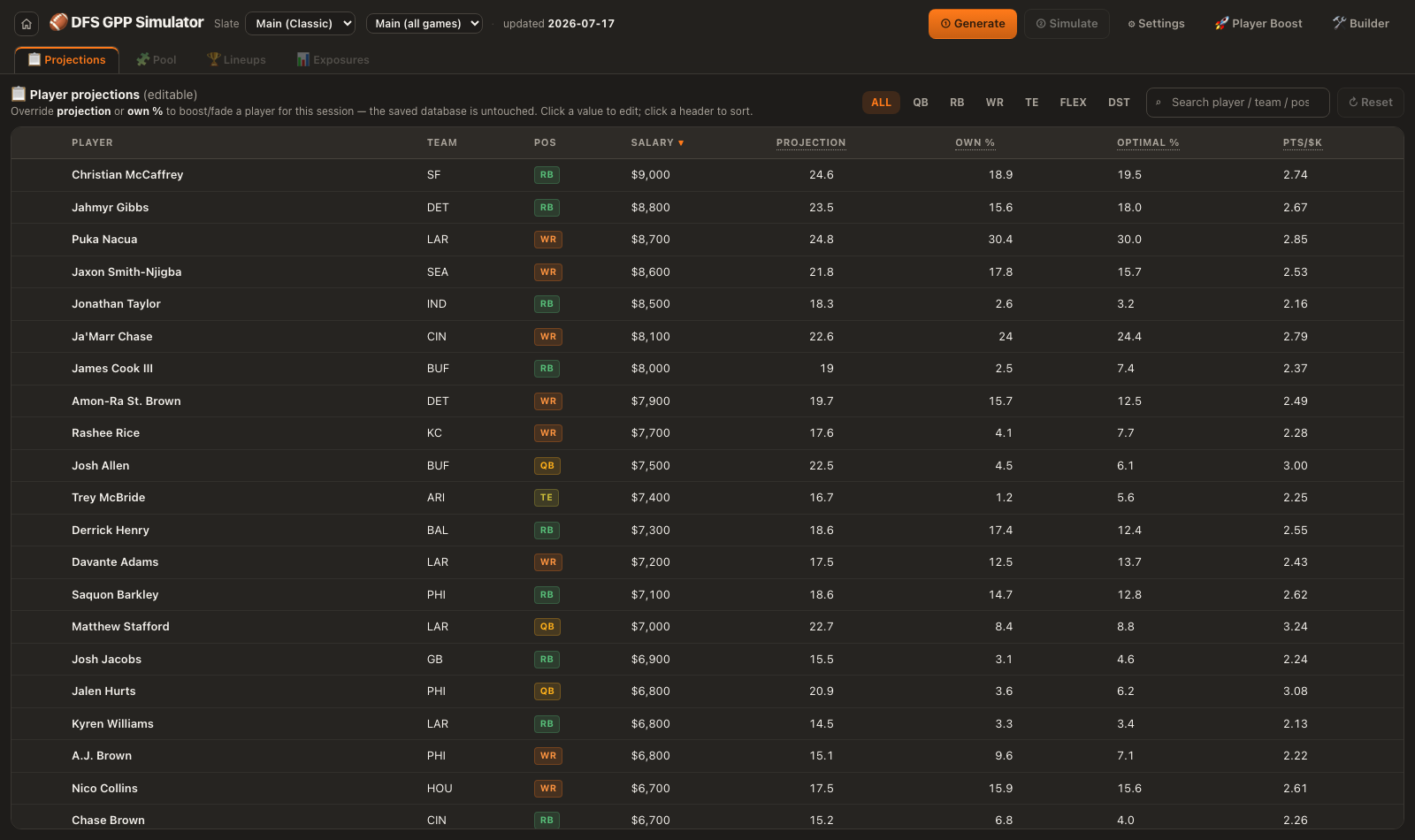The image size is (1415, 840).
Task: Edit Jonathan Taylor's own % 2.6
Action: click(1004, 304)
